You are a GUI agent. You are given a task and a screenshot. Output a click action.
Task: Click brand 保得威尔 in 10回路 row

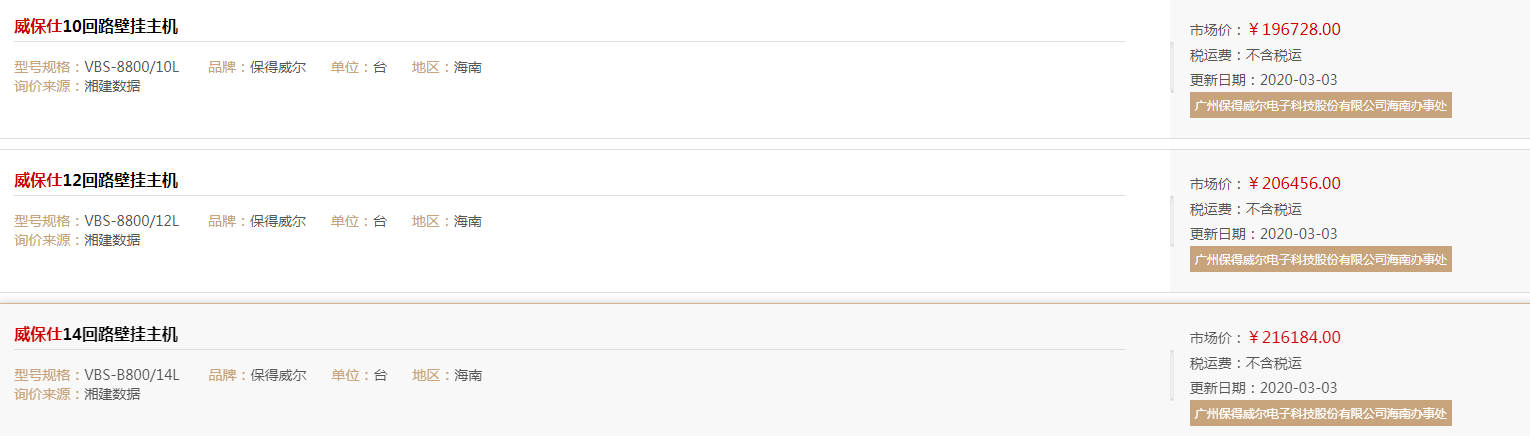[278, 68]
